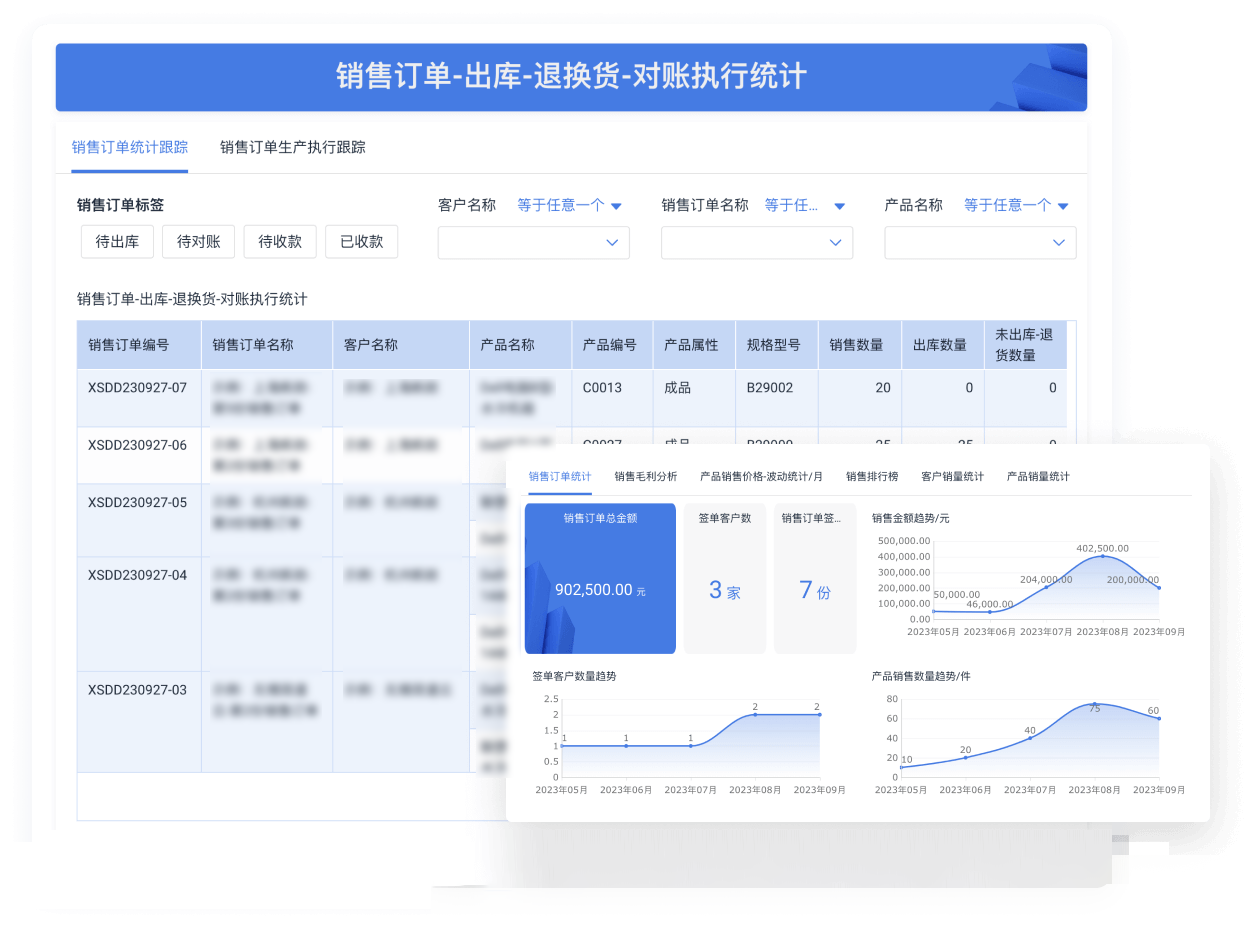View the 产品销量统计 tab
Viewport: 1258px width, 928px height.
[x=1038, y=477]
